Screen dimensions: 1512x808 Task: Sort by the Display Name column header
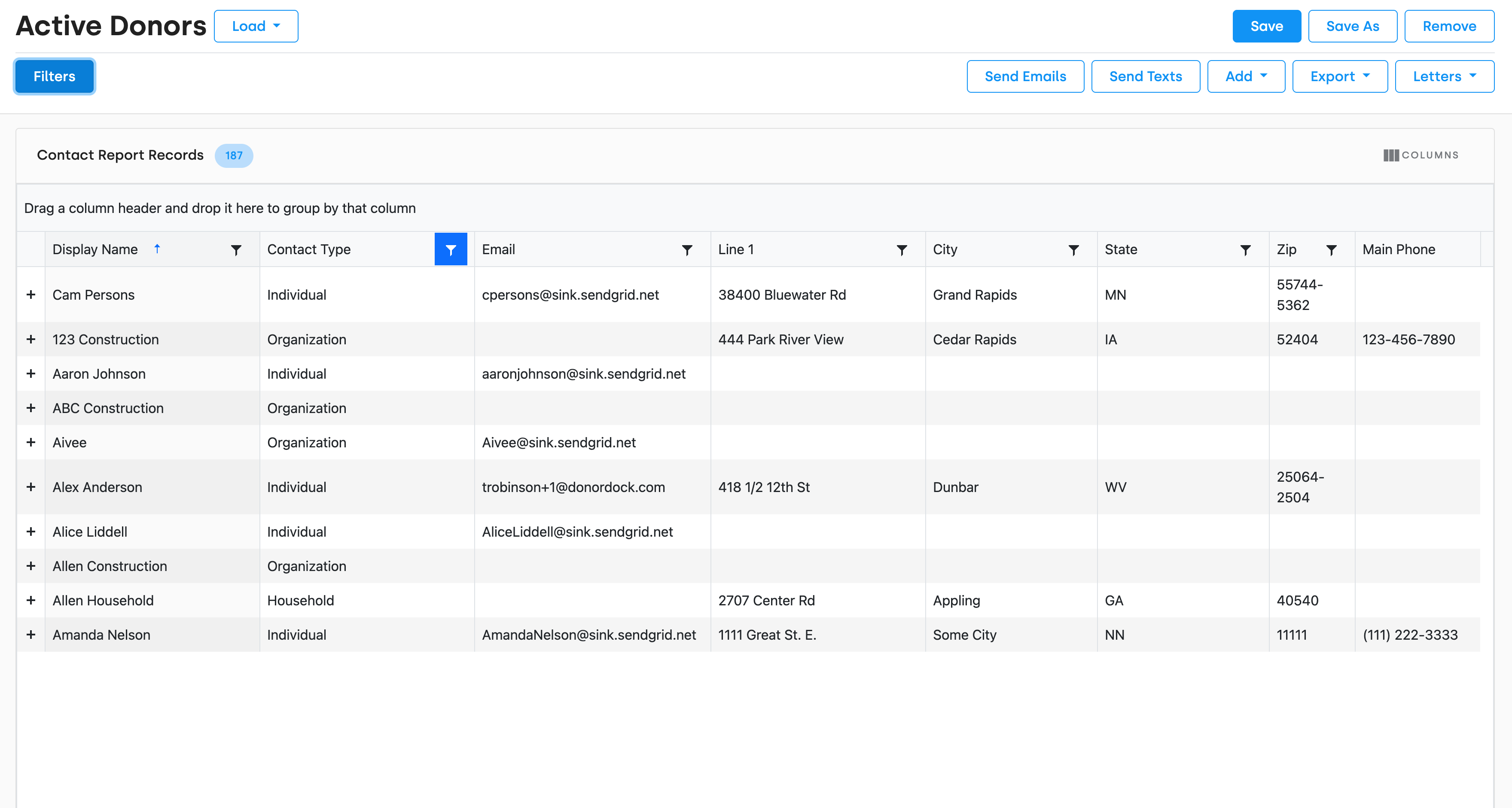[95, 249]
